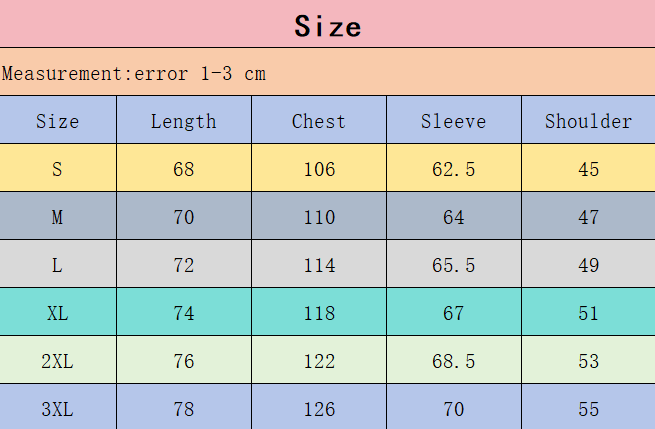This screenshot has width=655, height=429.
Task: Click the S size row label
Action: [x=57, y=169]
